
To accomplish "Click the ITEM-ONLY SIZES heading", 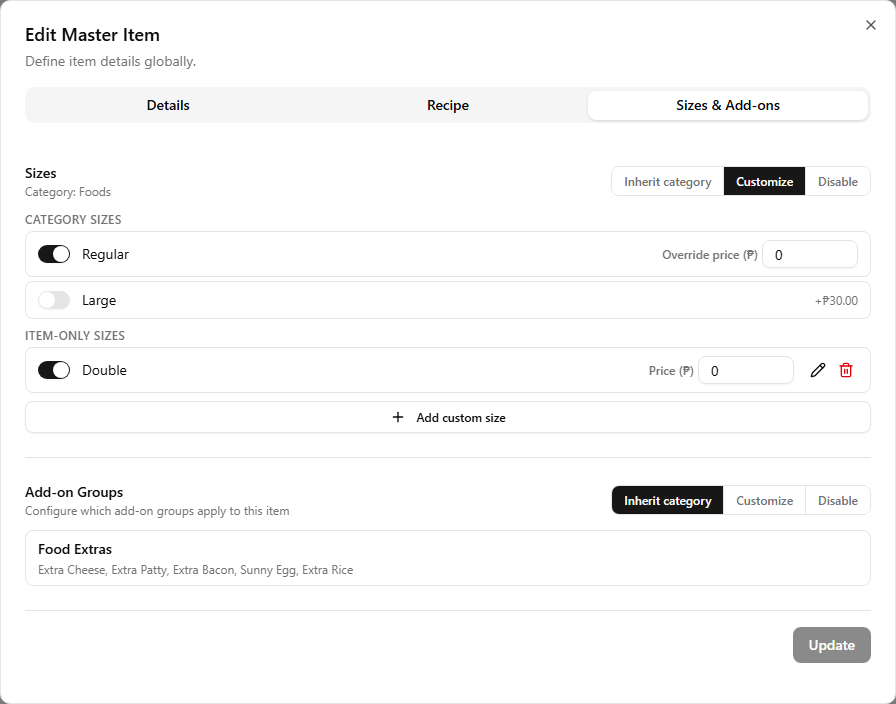I will tap(75, 335).
